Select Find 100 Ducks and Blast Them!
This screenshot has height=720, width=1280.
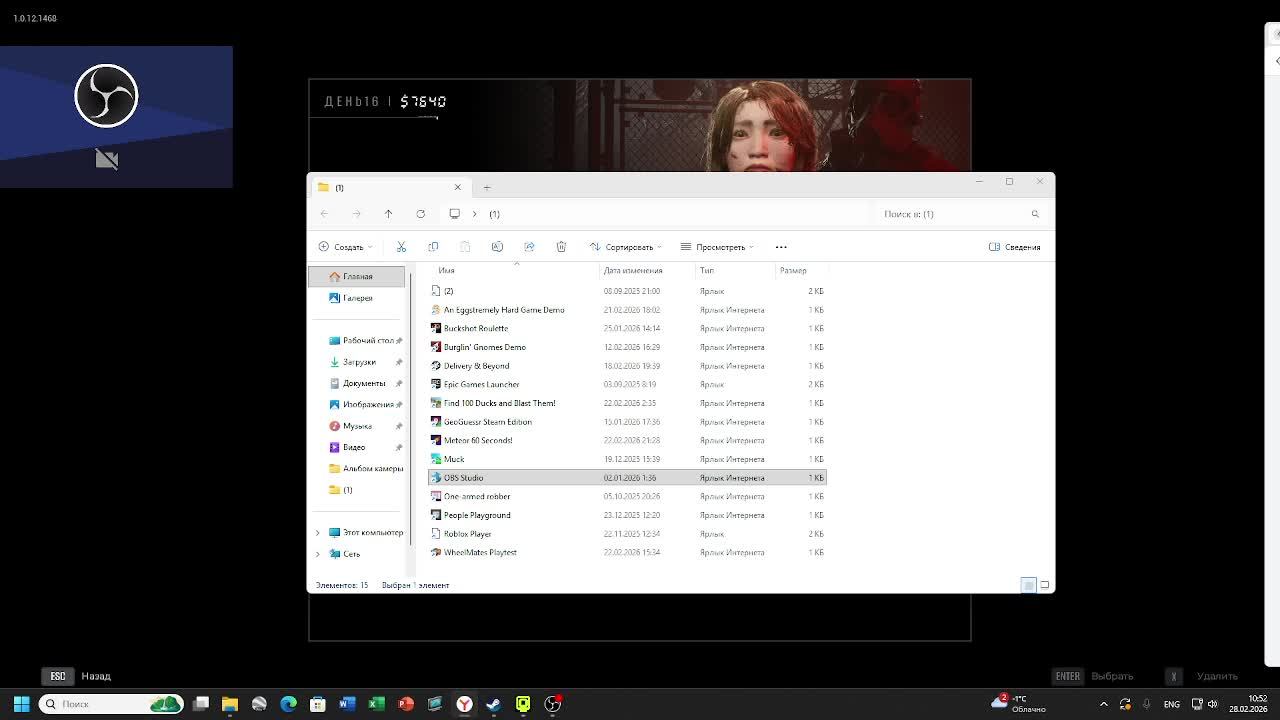pyautogui.click(x=627, y=403)
